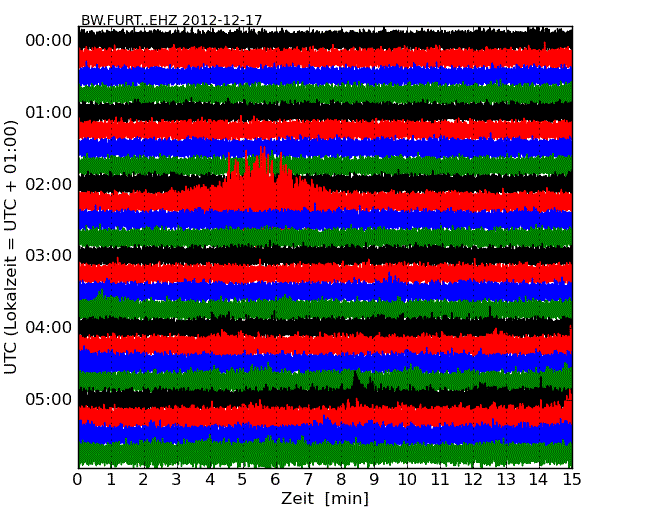Click the "01:00" time label on y-axis
This screenshot has width=650, height=520.
49,112
